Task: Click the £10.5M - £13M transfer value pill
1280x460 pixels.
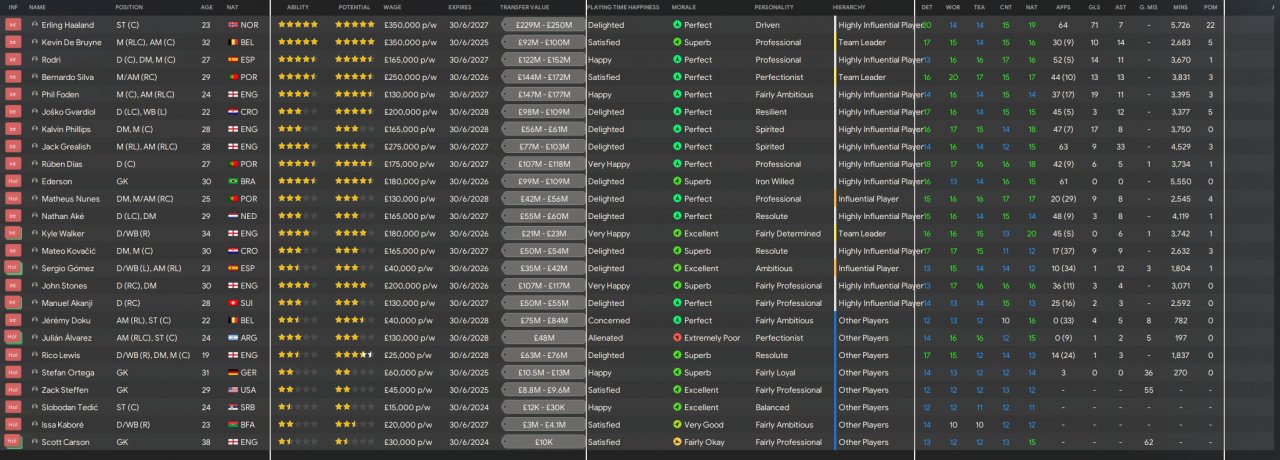Action: (x=543, y=372)
